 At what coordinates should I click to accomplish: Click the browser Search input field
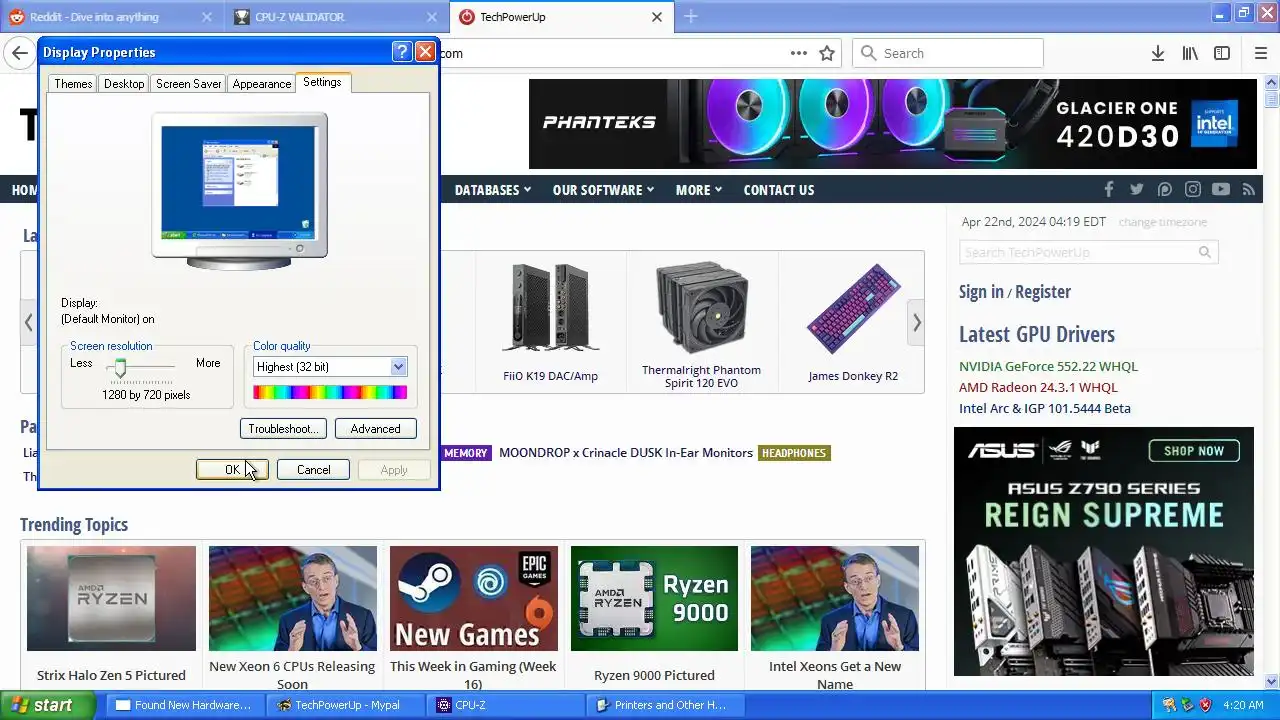click(x=948, y=53)
